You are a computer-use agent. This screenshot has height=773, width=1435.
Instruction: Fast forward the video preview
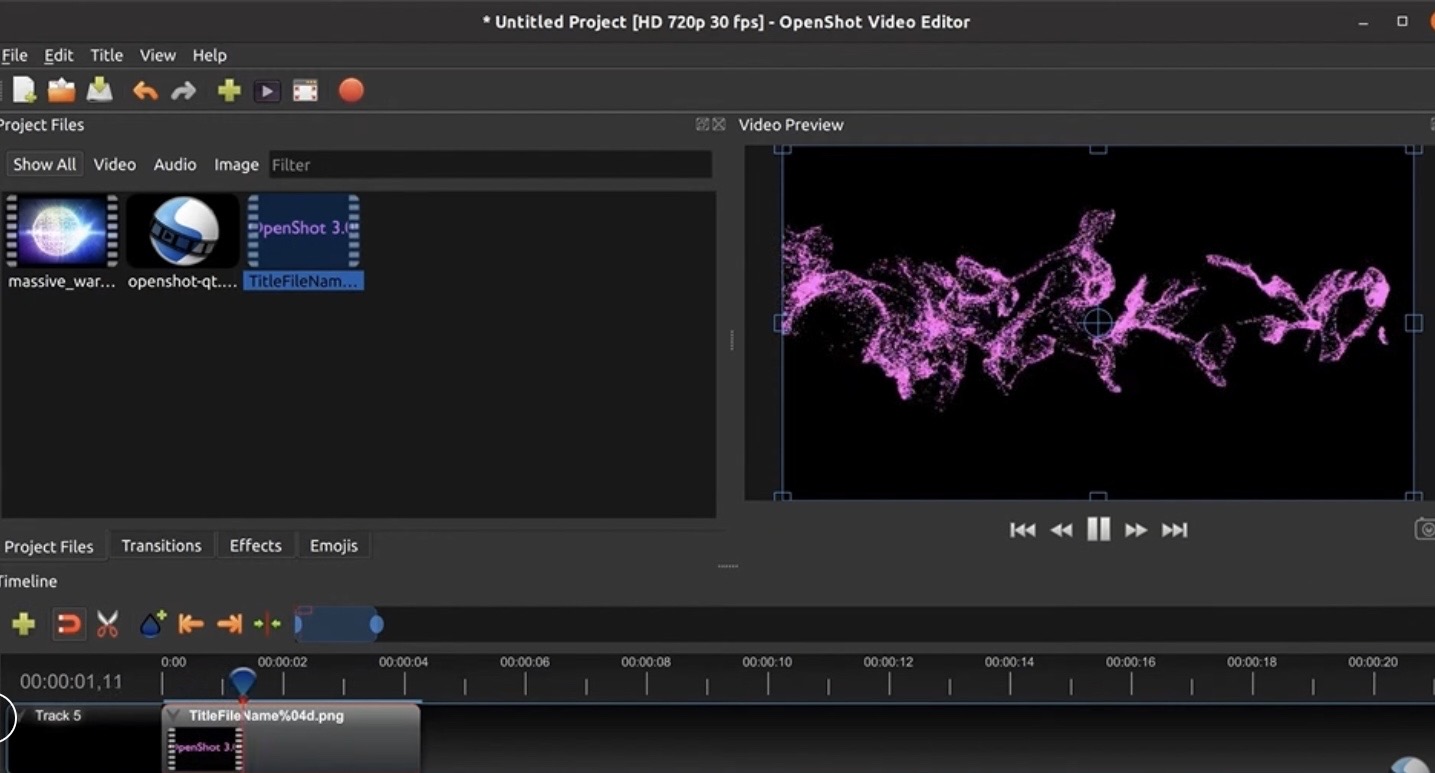click(x=1136, y=530)
